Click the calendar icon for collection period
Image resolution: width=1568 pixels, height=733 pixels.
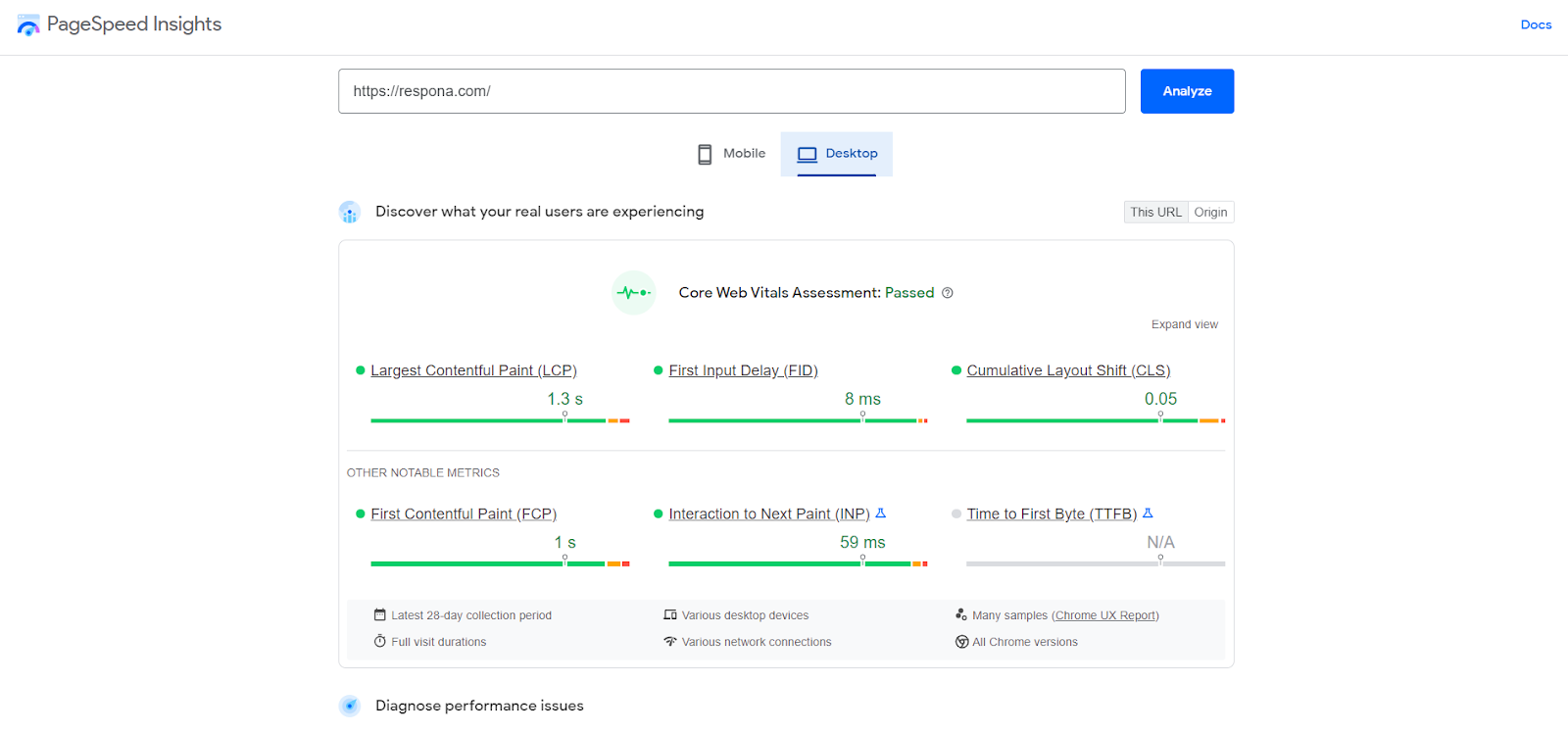coord(380,614)
